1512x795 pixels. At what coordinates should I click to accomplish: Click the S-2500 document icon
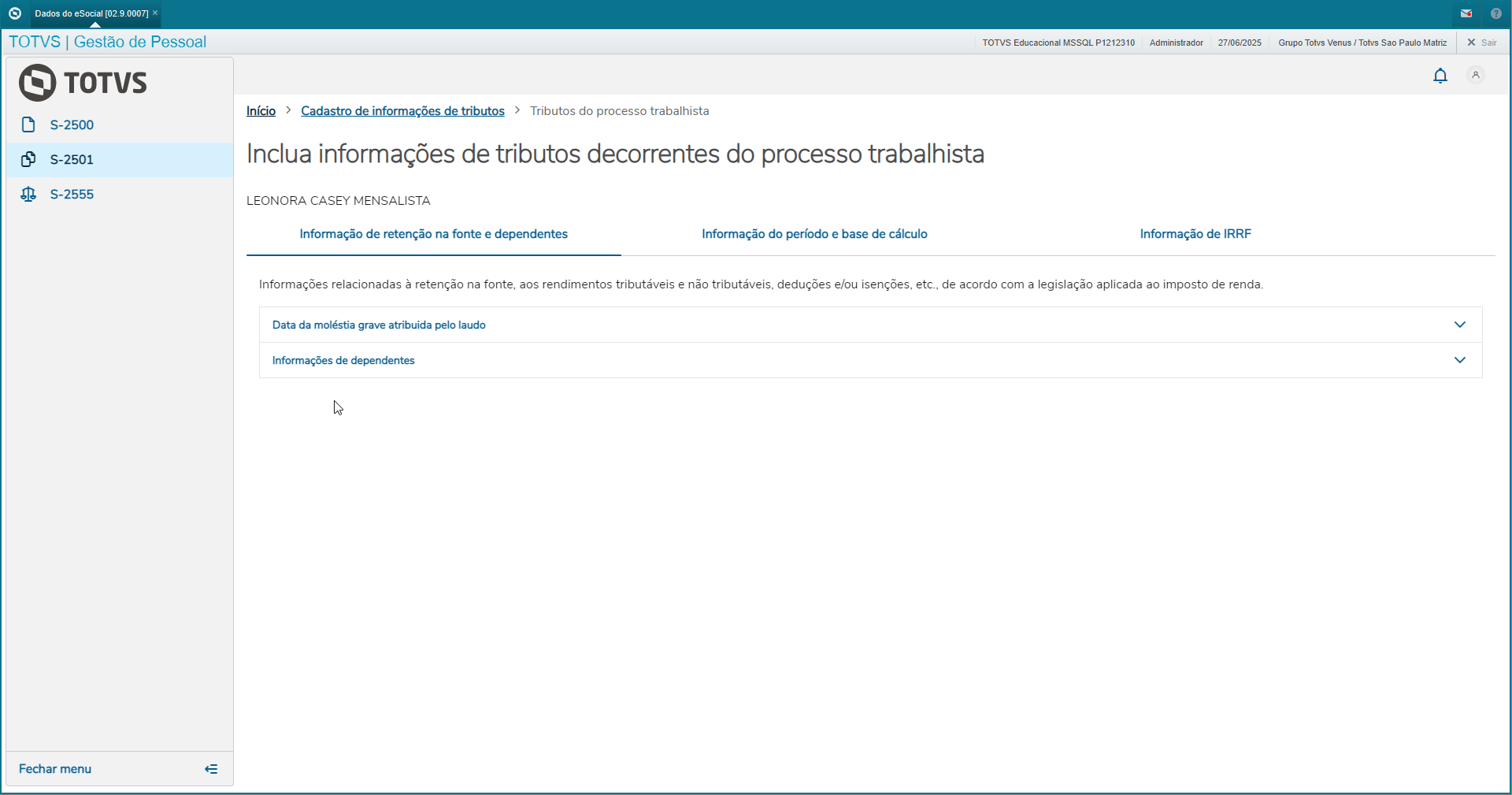point(28,124)
